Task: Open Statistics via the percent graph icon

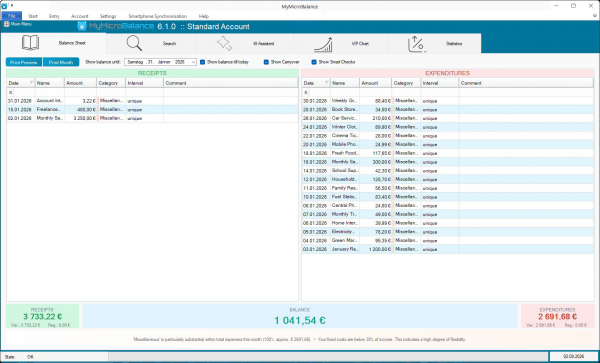Action: [x=417, y=44]
